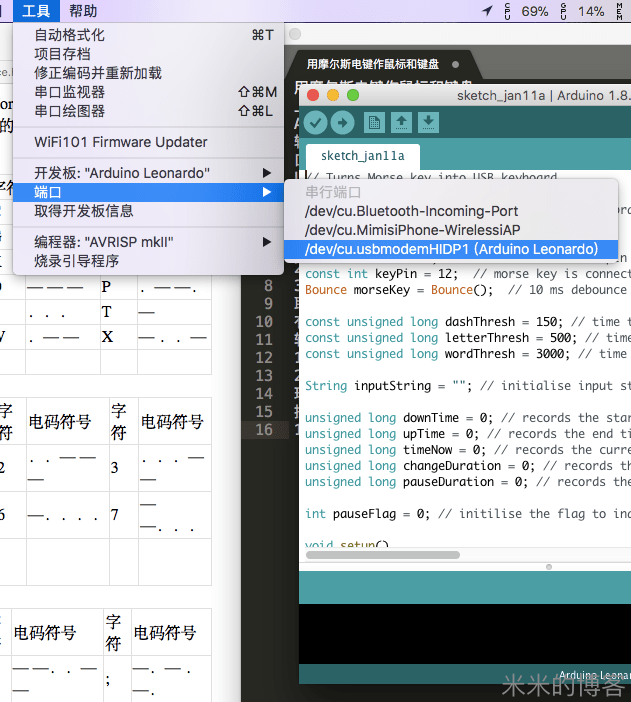Open the 帮助 menu
The image size is (631, 702).
83,11
